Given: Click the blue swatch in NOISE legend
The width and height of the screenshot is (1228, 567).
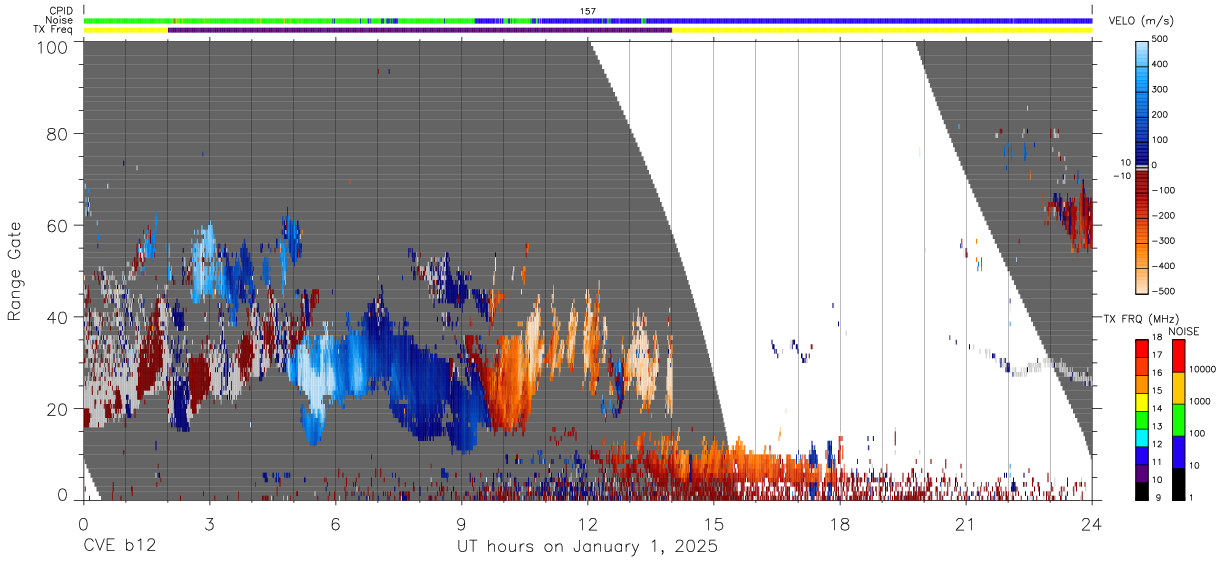Looking at the screenshot, I should point(1178,452).
